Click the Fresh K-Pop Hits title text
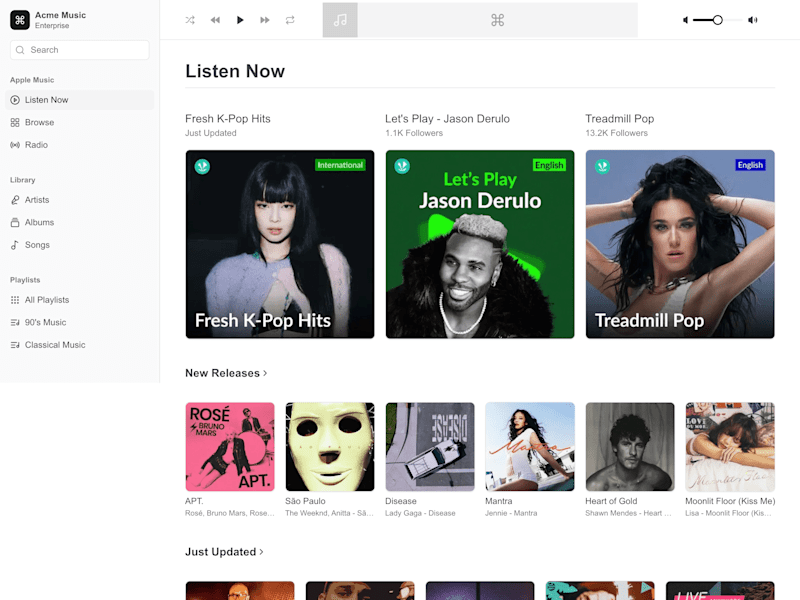This screenshot has width=800, height=600. pyautogui.click(x=228, y=119)
